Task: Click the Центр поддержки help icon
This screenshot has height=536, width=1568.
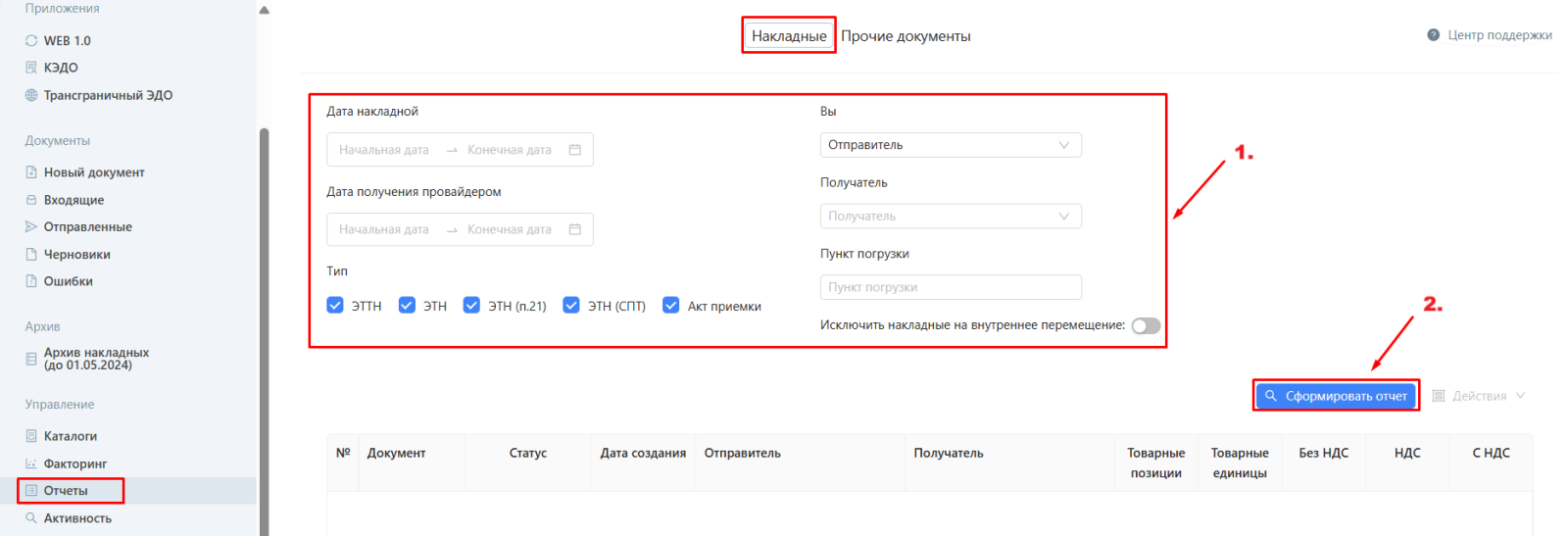Action: [1433, 35]
